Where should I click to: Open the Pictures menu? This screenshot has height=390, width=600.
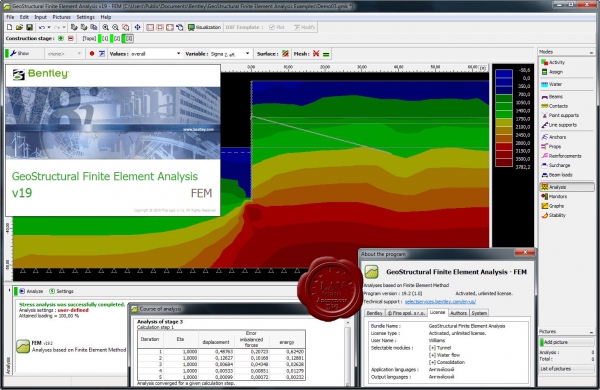[x=61, y=17]
